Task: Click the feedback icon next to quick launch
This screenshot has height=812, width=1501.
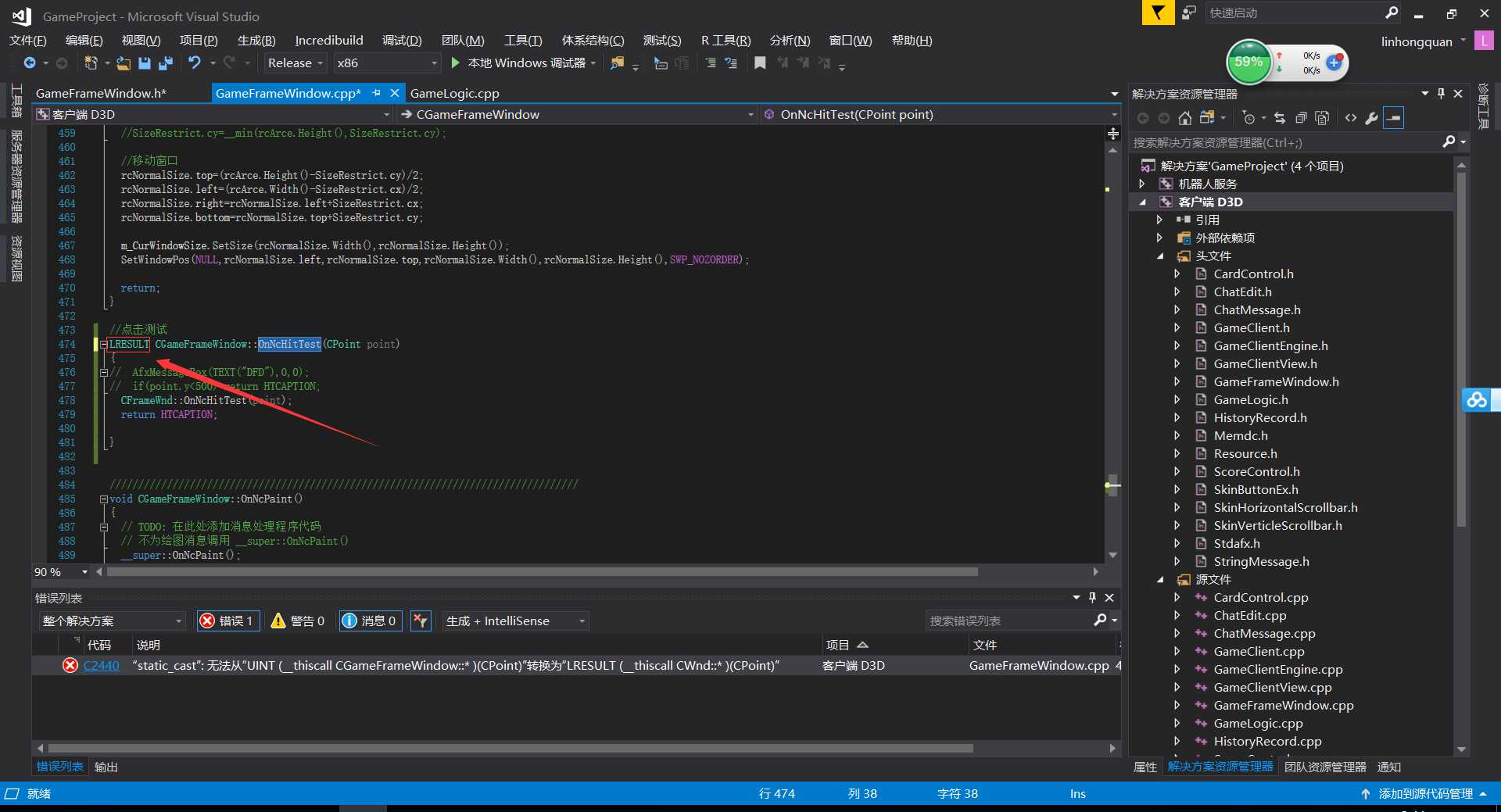Action: (1189, 13)
